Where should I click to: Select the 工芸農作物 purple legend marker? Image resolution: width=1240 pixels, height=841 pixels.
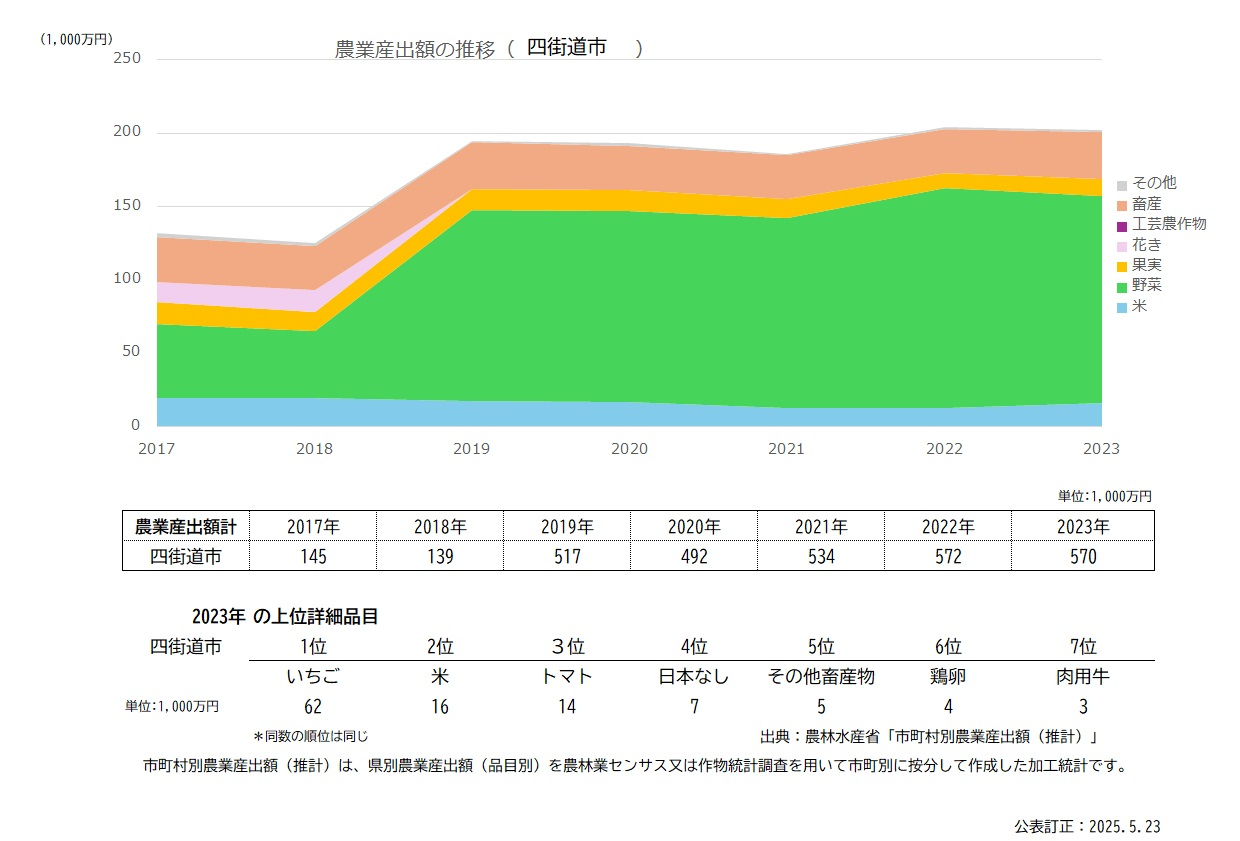[1122, 224]
